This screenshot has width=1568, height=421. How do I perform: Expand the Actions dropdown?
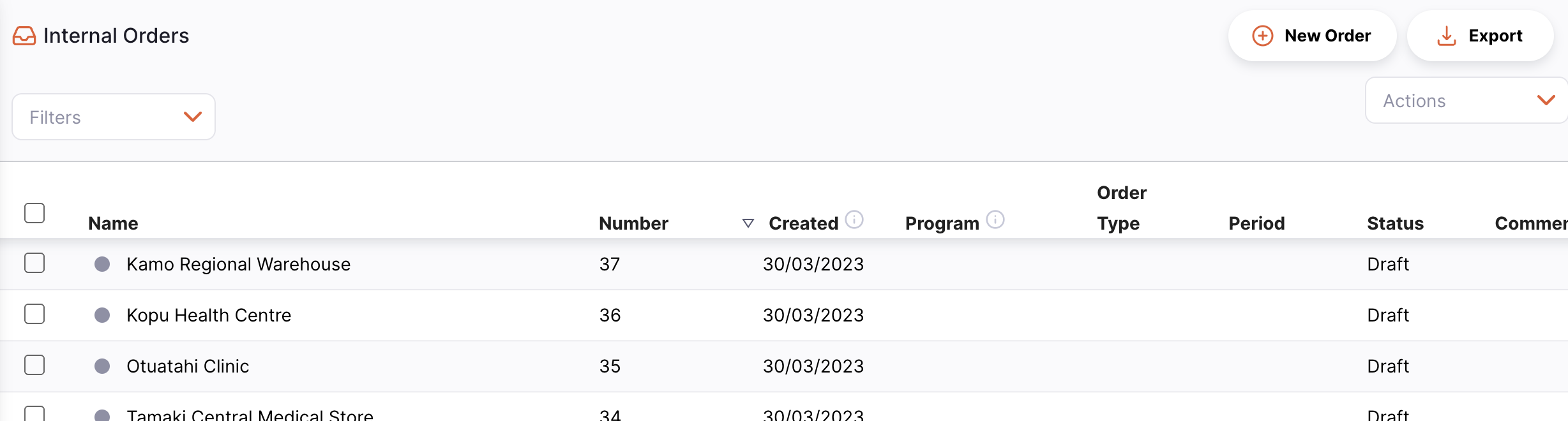tap(1466, 100)
